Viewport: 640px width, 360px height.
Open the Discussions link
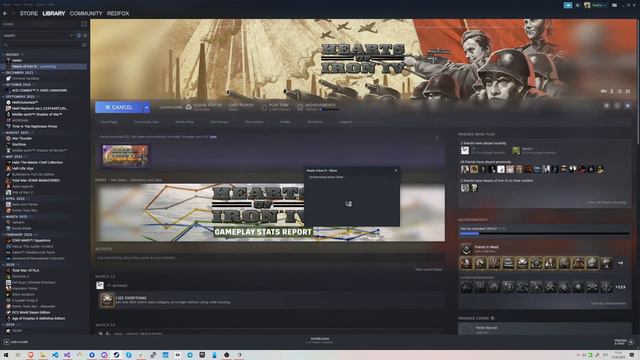click(254, 122)
